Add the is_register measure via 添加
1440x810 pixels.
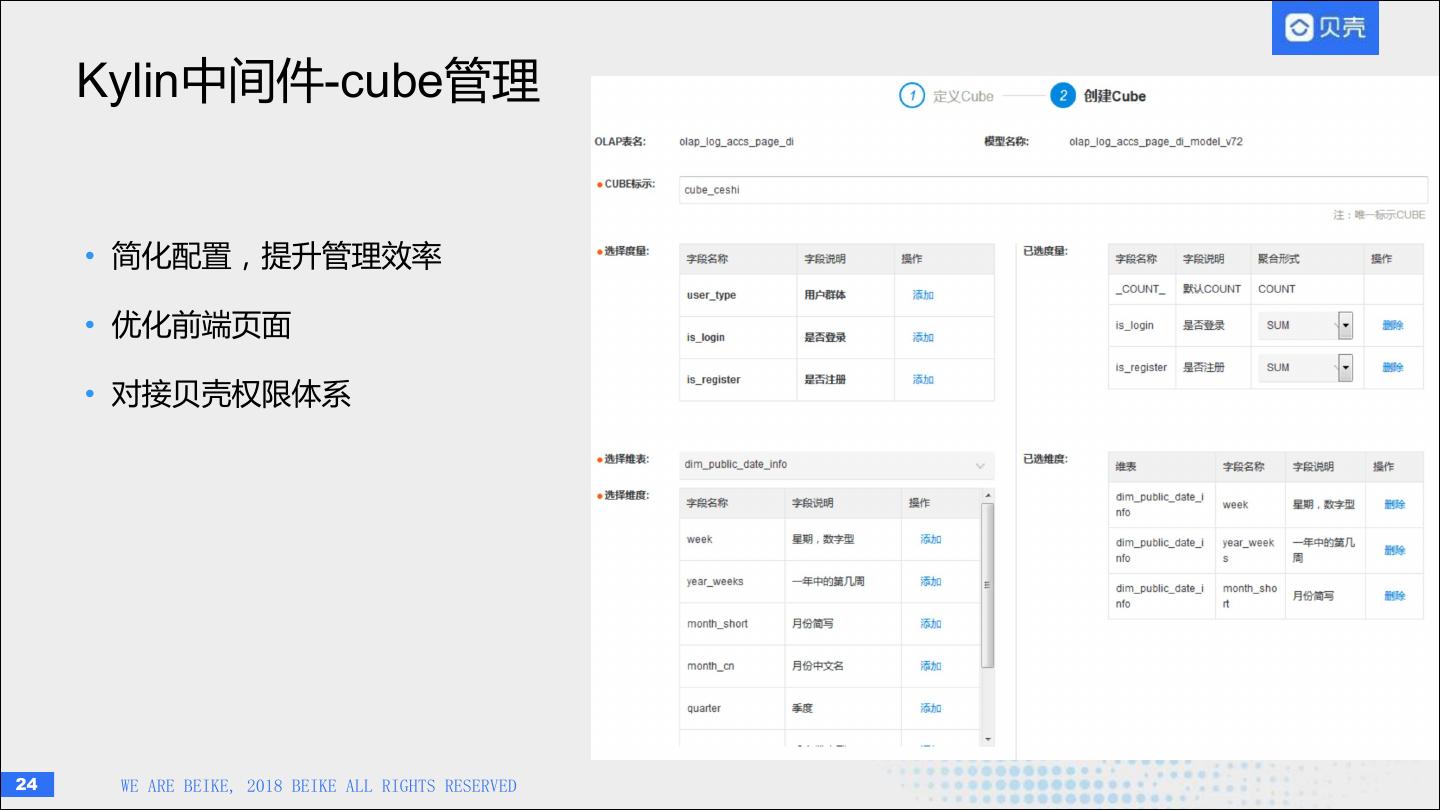923,379
